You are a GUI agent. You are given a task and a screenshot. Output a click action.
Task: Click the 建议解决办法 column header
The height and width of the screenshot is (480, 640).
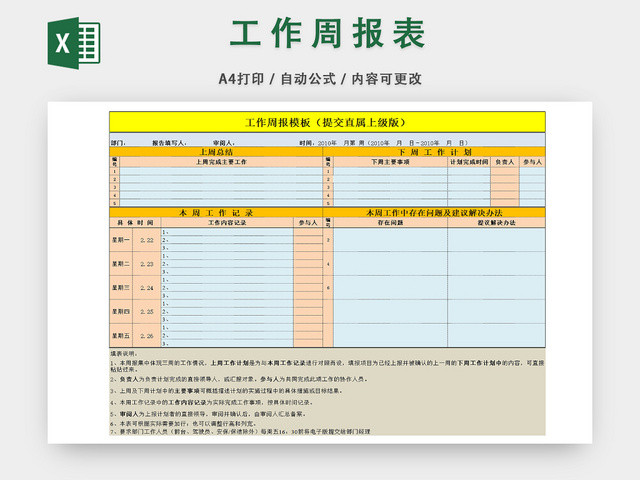[x=496, y=222]
